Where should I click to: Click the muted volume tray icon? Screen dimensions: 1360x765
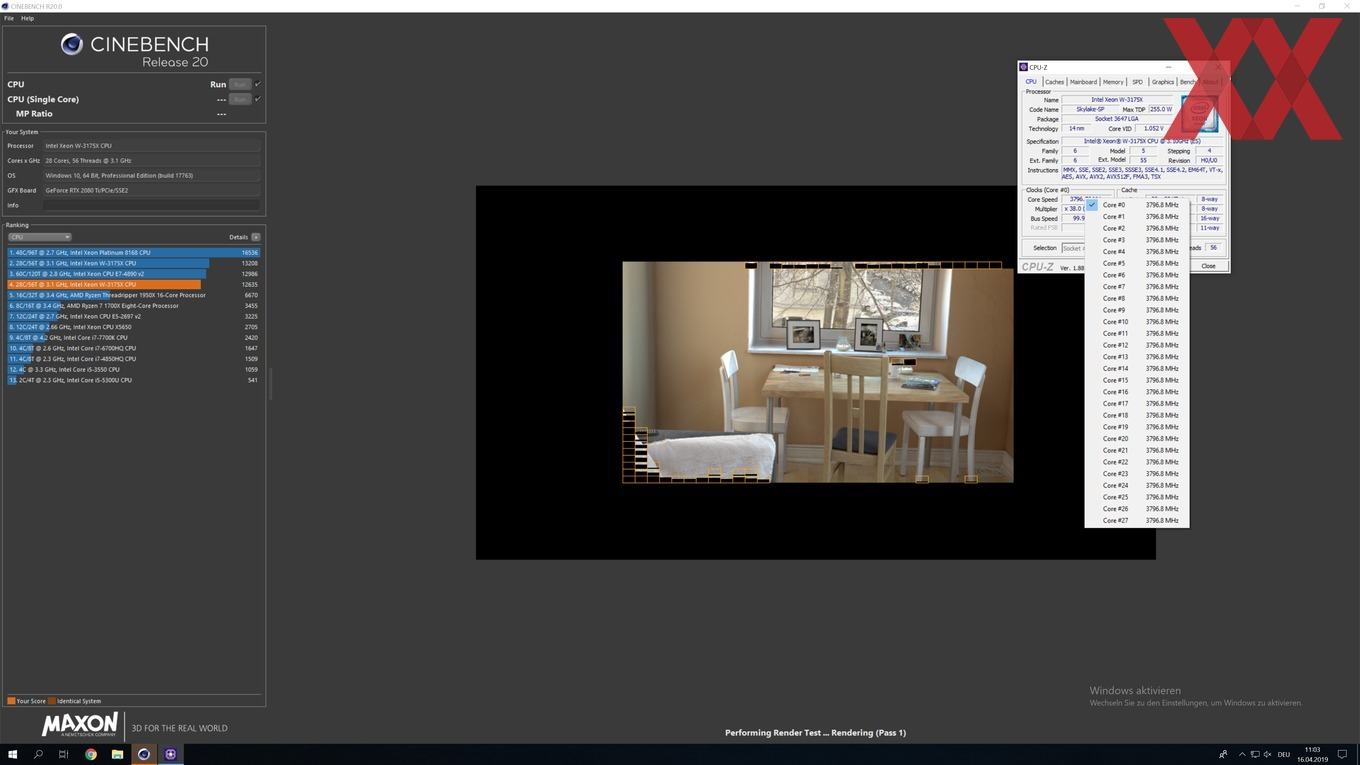coord(1268,754)
